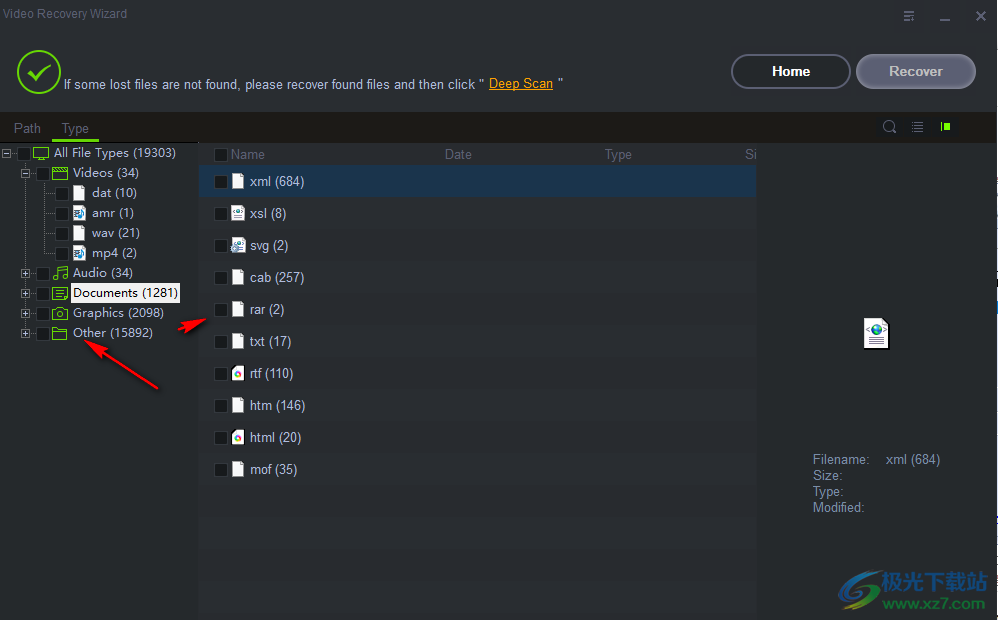Click the Graphics camera icon
The width and height of the screenshot is (998, 620).
tap(60, 313)
